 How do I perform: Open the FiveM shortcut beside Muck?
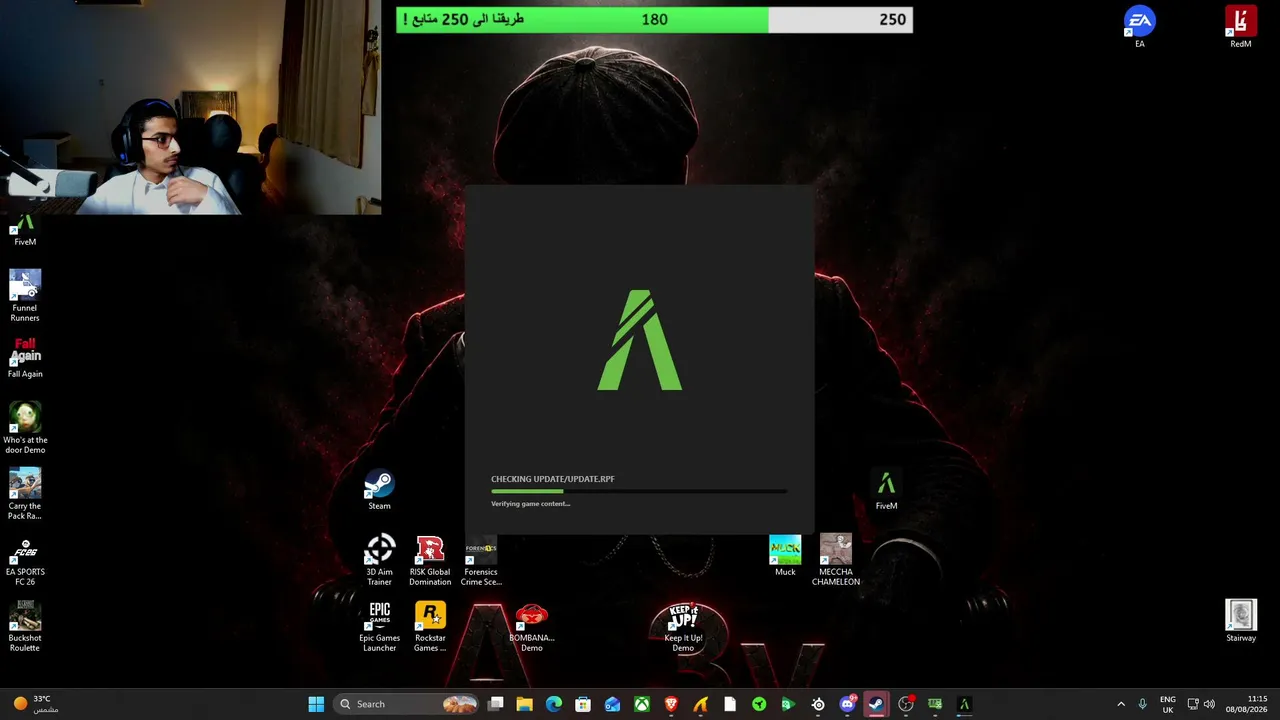[886, 490]
